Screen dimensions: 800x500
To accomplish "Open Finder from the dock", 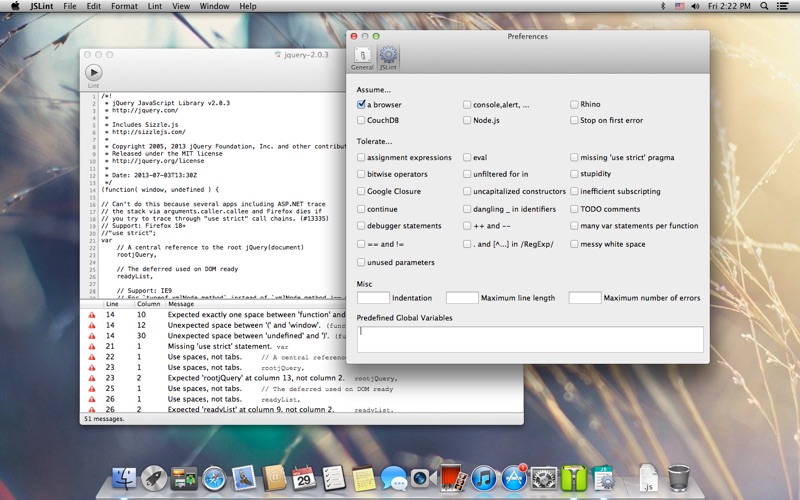I will (124, 478).
